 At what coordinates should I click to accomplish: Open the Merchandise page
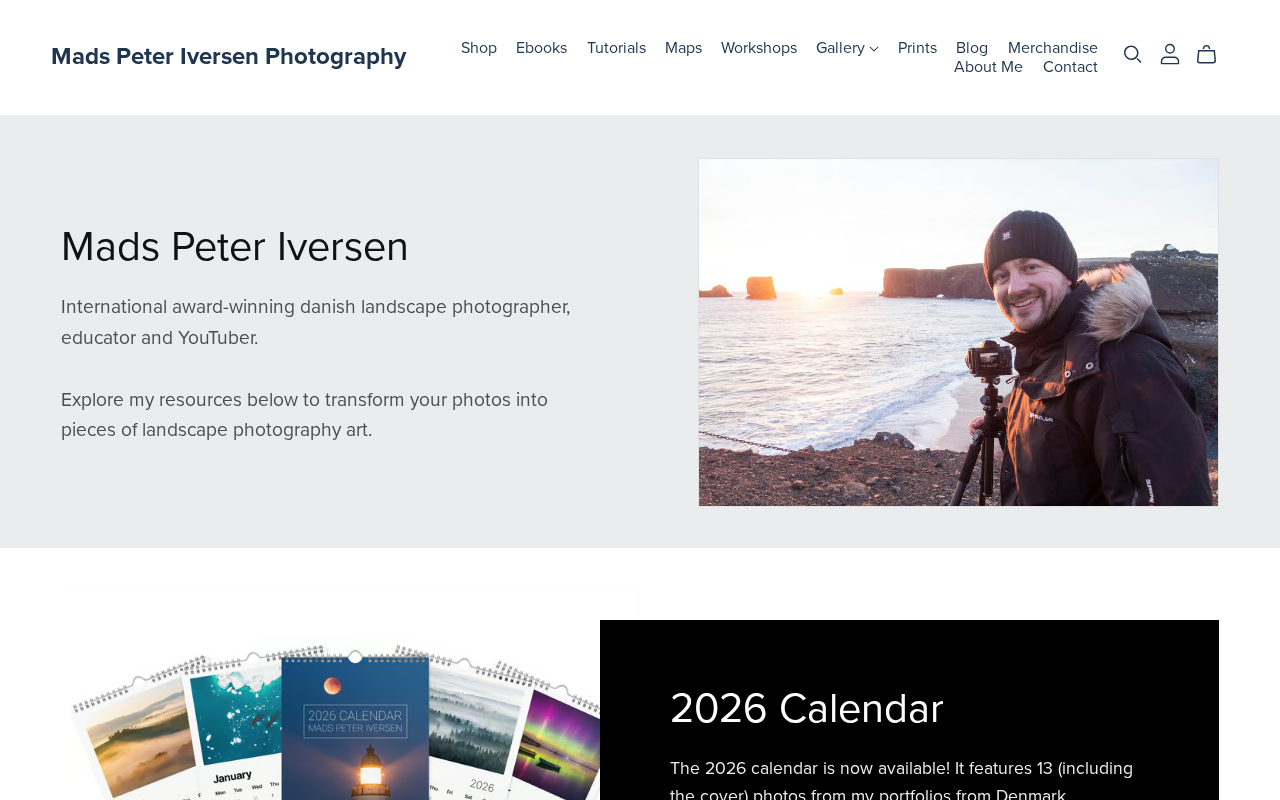(x=1053, y=48)
